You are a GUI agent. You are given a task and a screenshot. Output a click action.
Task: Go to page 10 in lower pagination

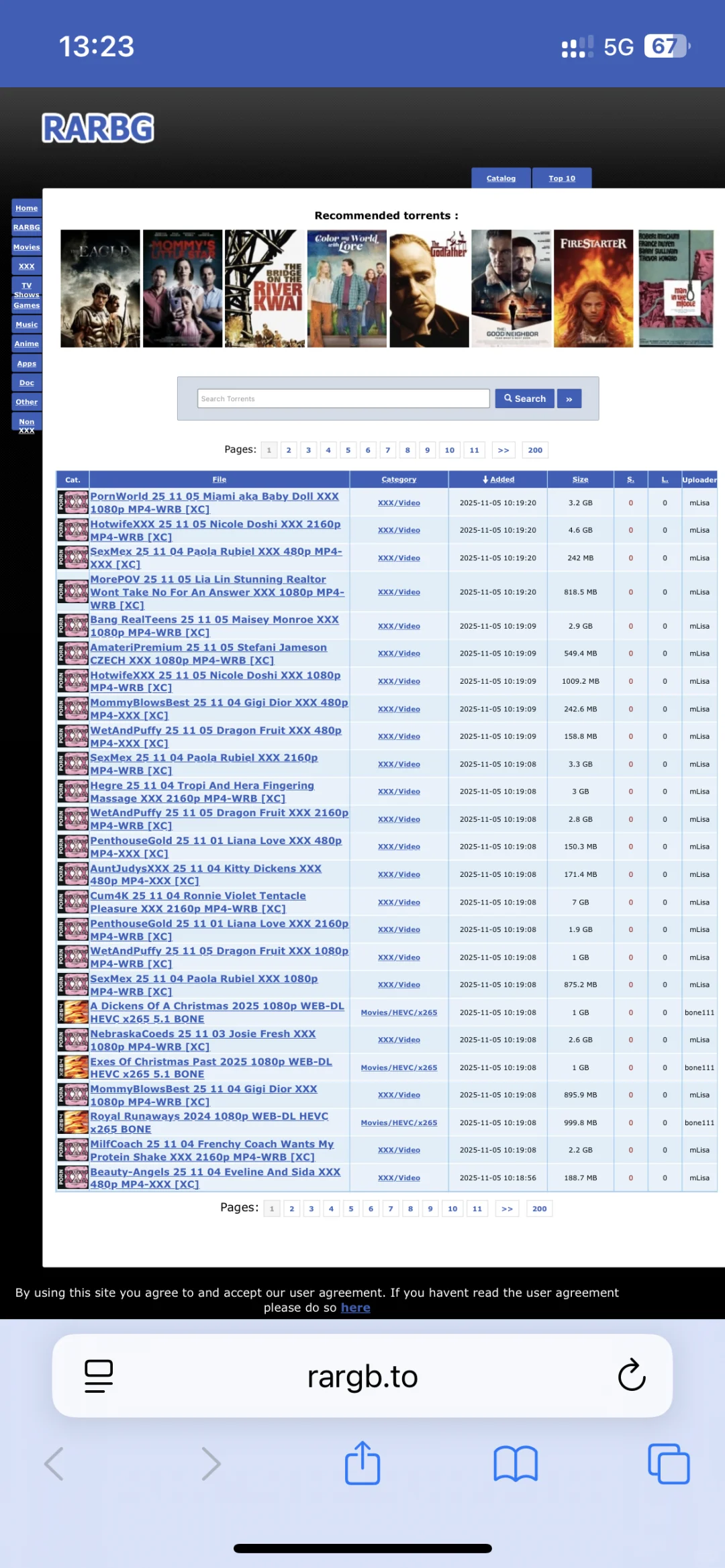[x=452, y=1208]
